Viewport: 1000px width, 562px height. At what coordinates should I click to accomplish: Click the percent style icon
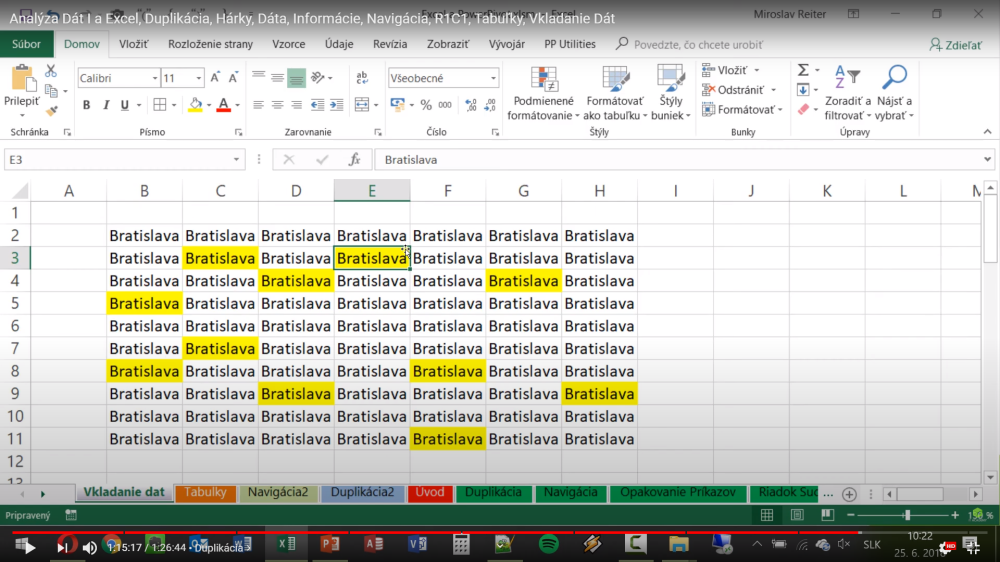tap(426, 105)
